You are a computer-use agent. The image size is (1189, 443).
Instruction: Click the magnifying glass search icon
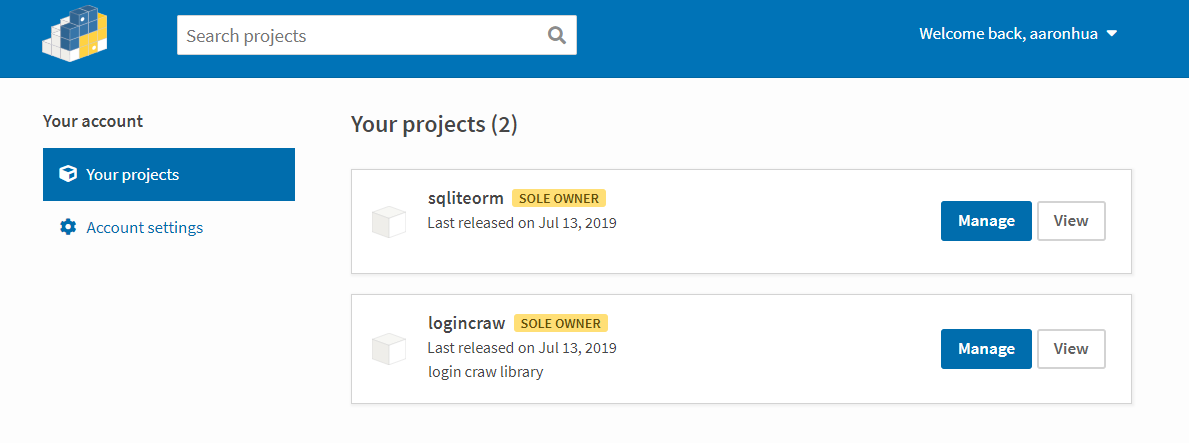[x=557, y=35]
